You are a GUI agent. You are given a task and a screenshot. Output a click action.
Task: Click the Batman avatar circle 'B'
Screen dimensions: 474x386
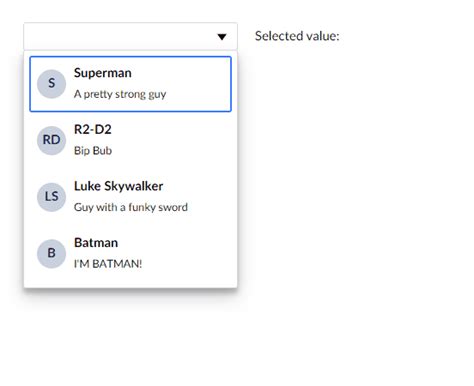tap(51, 254)
